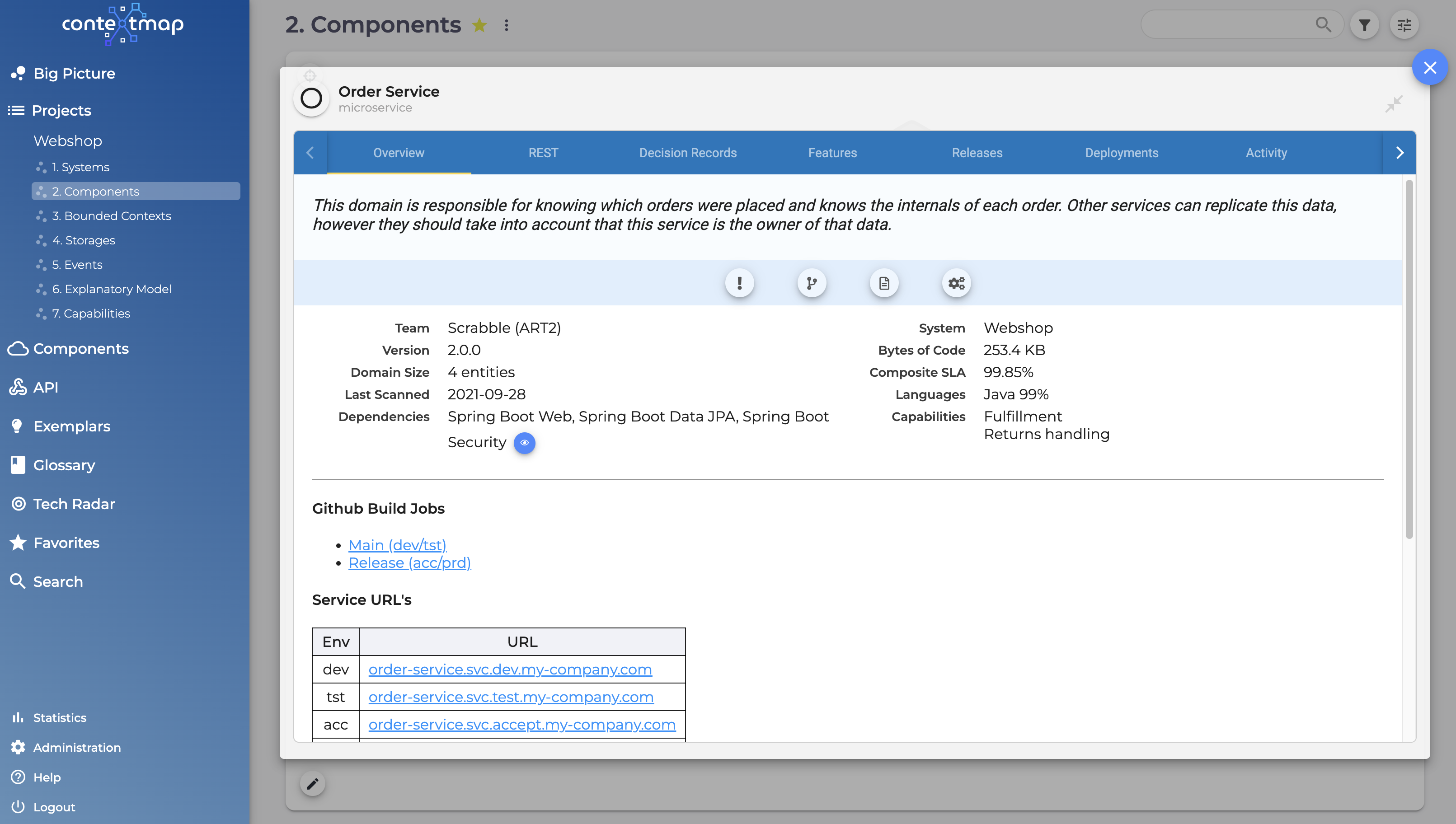
Task: Open the Webshop project
Action: coord(67,140)
